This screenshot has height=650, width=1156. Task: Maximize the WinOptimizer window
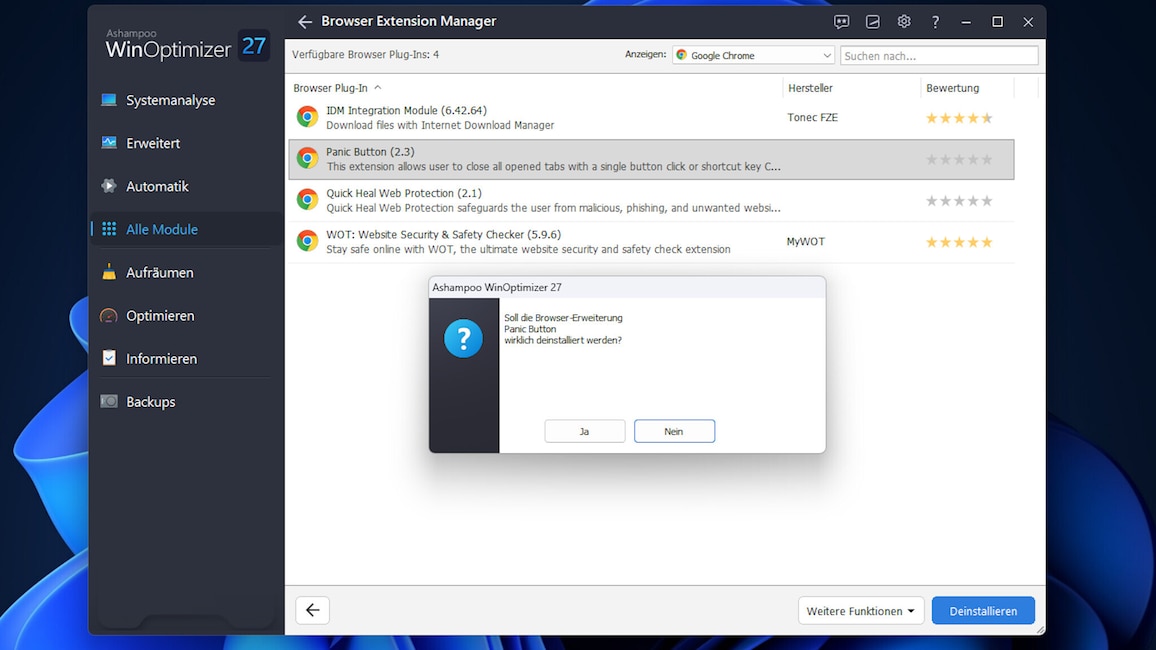coord(997,22)
